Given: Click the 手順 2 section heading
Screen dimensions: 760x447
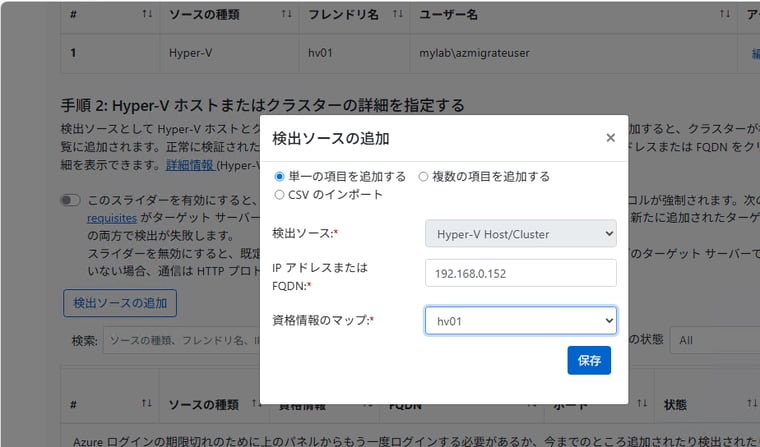Looking at the screenshot, I should point(262,105).
